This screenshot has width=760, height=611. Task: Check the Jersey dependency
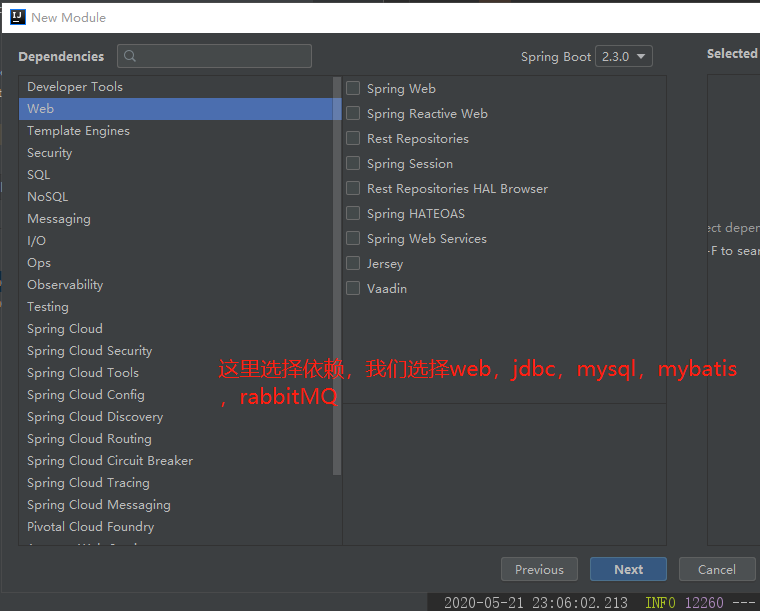click(x=353, y=263)
